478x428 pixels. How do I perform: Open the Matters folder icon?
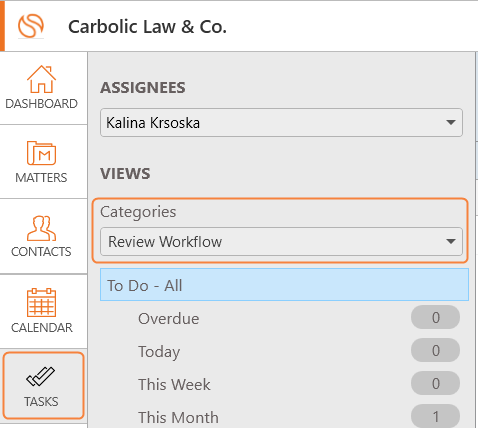pyautogui.click(x=41, y=153)
